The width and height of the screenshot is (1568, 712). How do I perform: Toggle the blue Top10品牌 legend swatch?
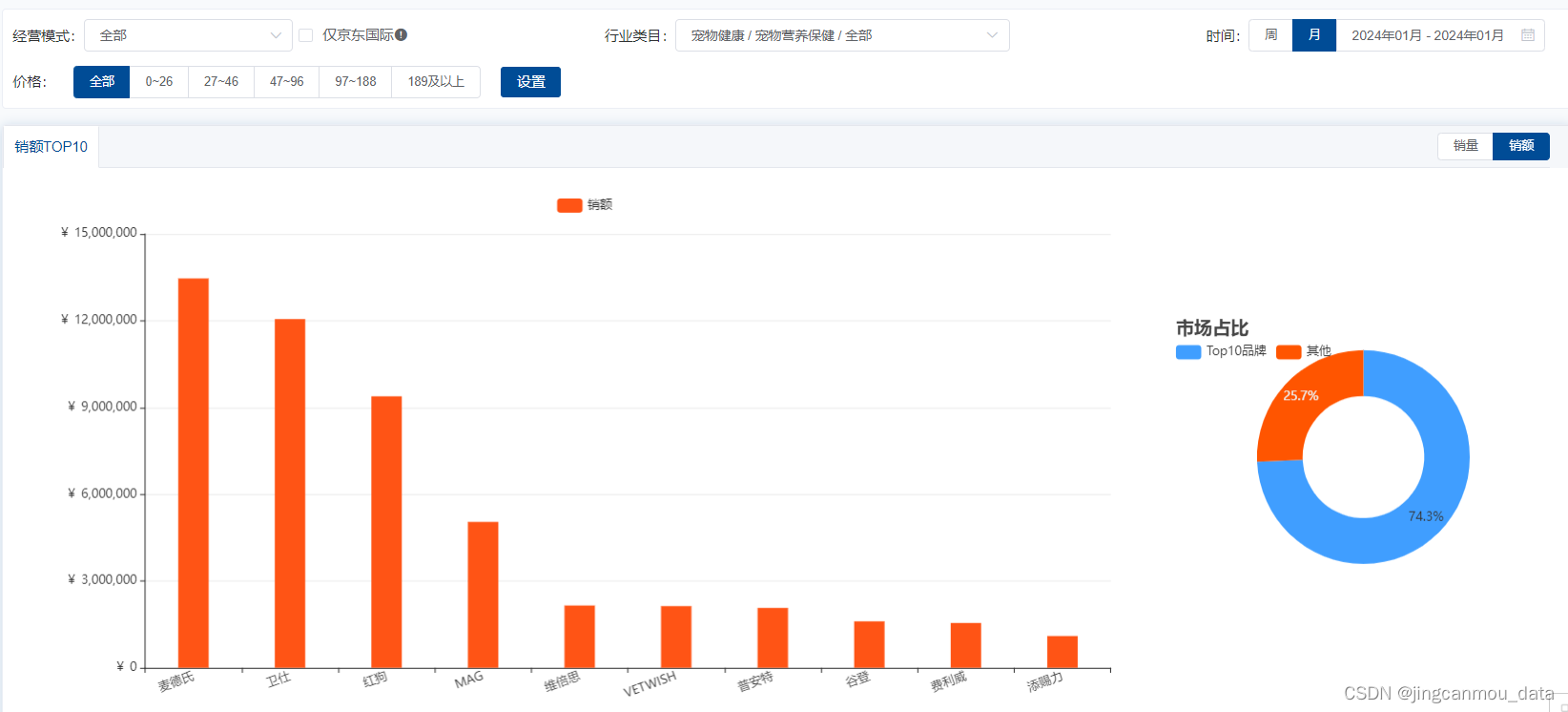[1188, 352]
